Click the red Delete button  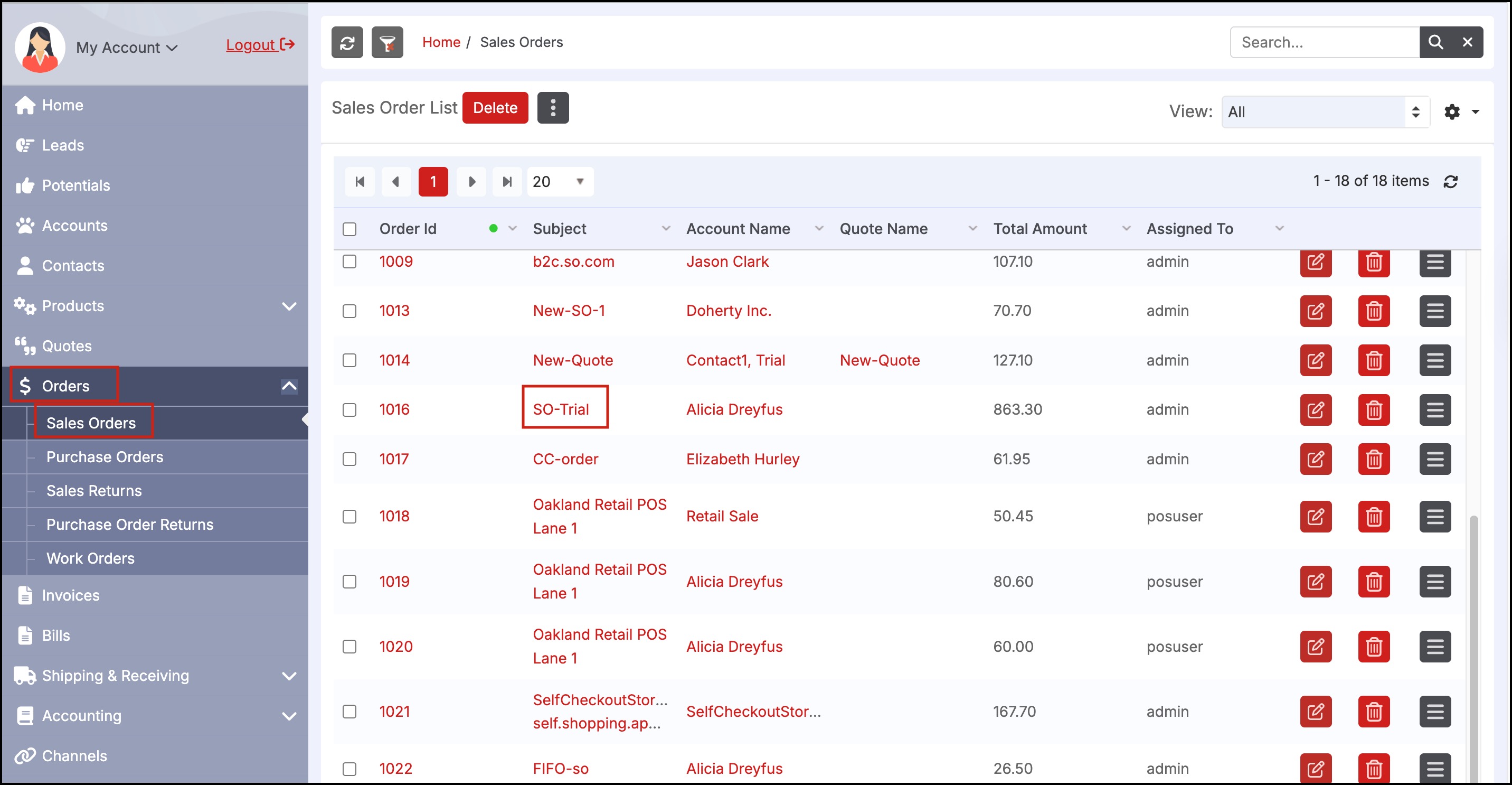click(495, 108)
